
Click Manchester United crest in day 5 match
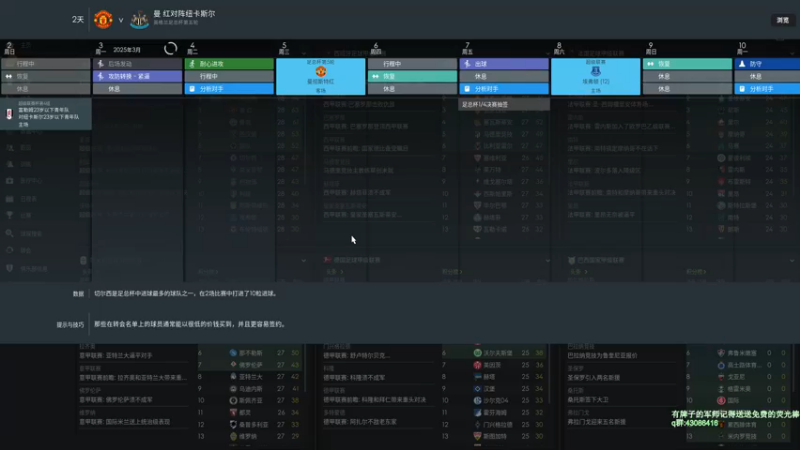coord(320,71)
